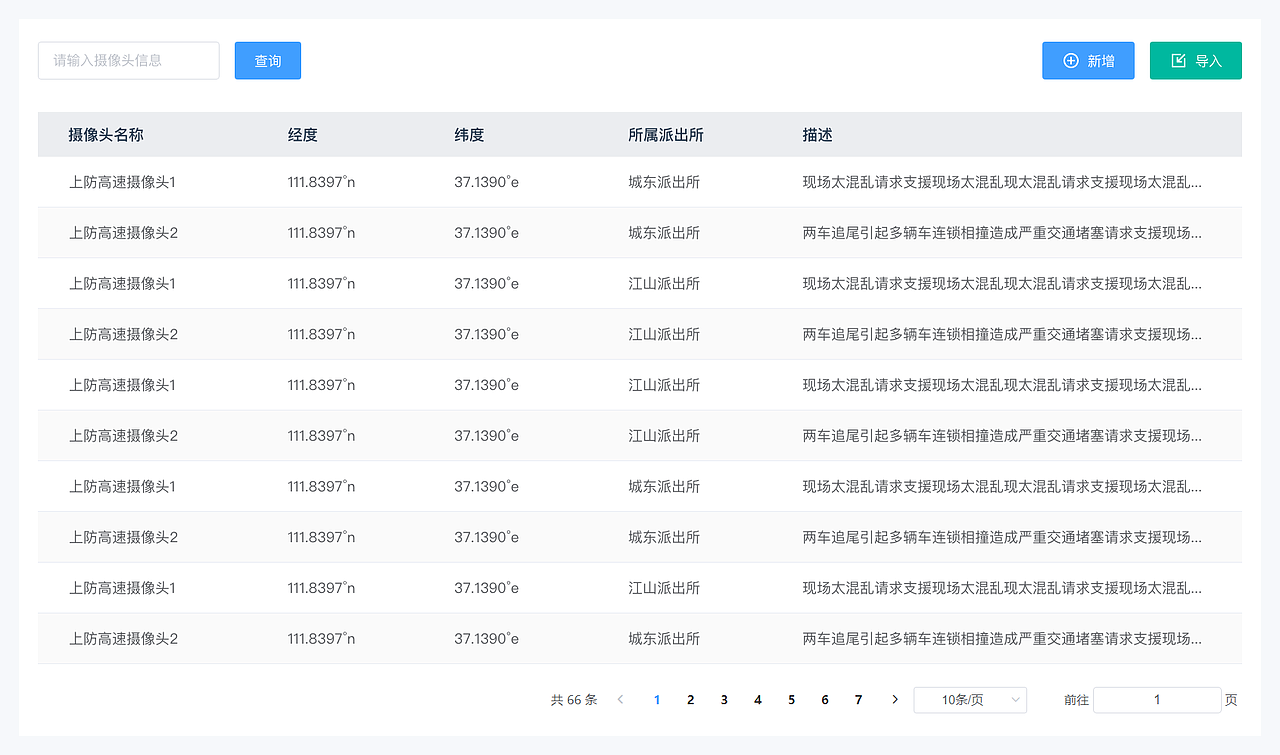Viewport: 1280px width, 755px height.
Task: Click the 查询 search button
Action: pyautogui.click(x=267, y=60)
